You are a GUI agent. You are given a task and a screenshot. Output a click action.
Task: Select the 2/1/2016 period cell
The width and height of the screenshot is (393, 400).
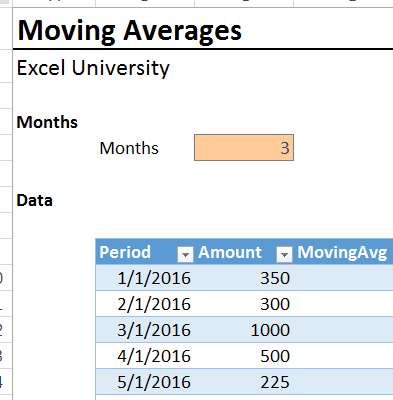point(145,304)
